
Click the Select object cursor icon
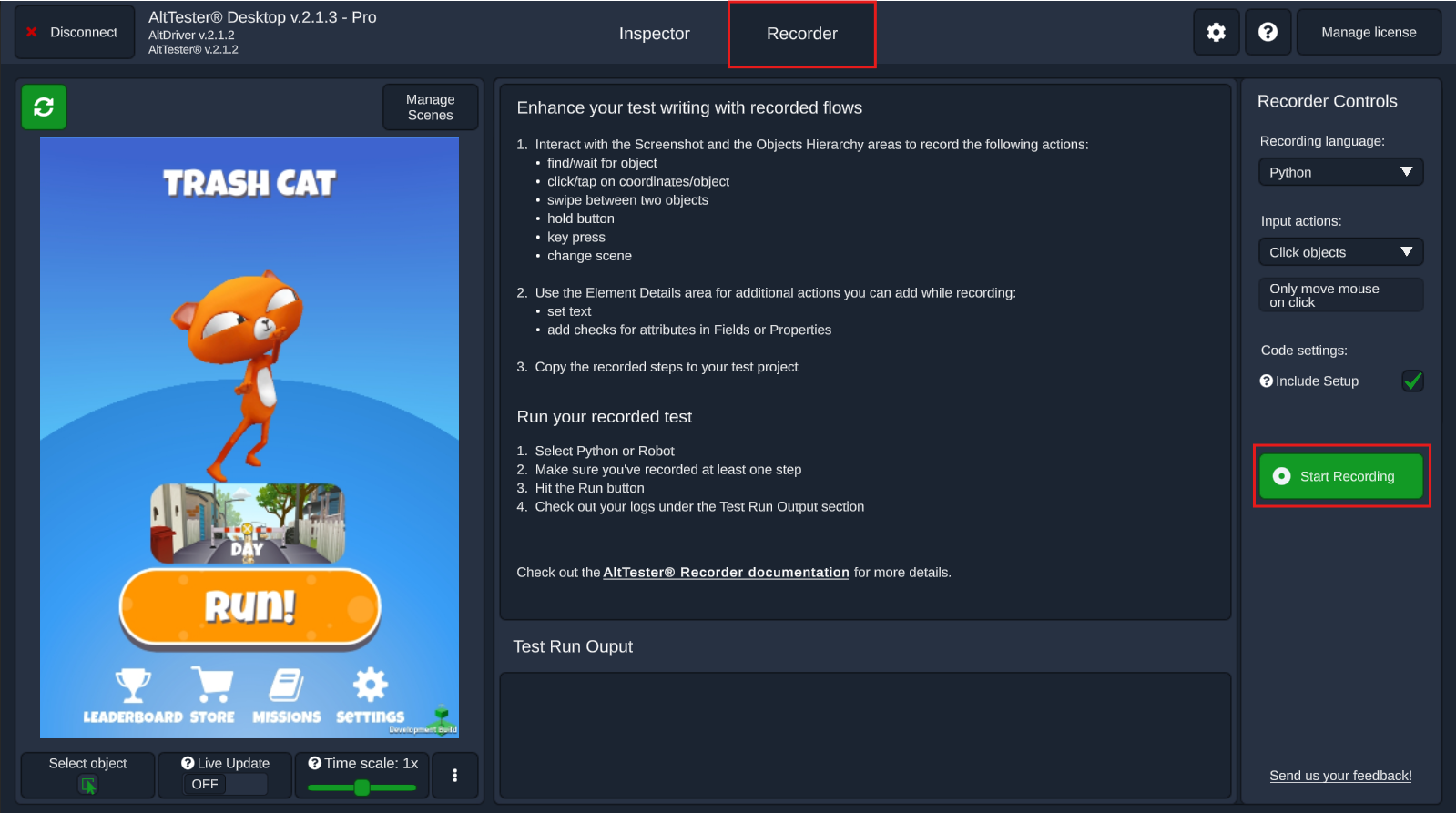[88, 785]
